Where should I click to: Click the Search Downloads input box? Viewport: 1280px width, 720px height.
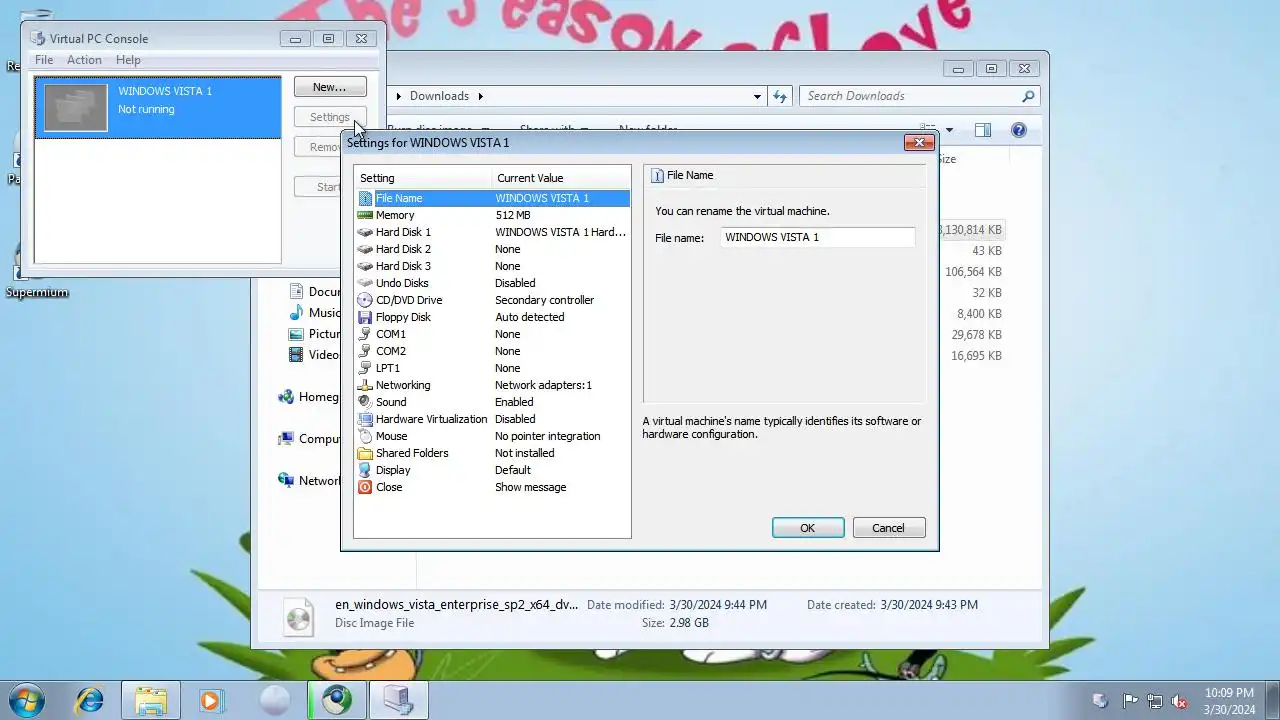coord(910,96)
